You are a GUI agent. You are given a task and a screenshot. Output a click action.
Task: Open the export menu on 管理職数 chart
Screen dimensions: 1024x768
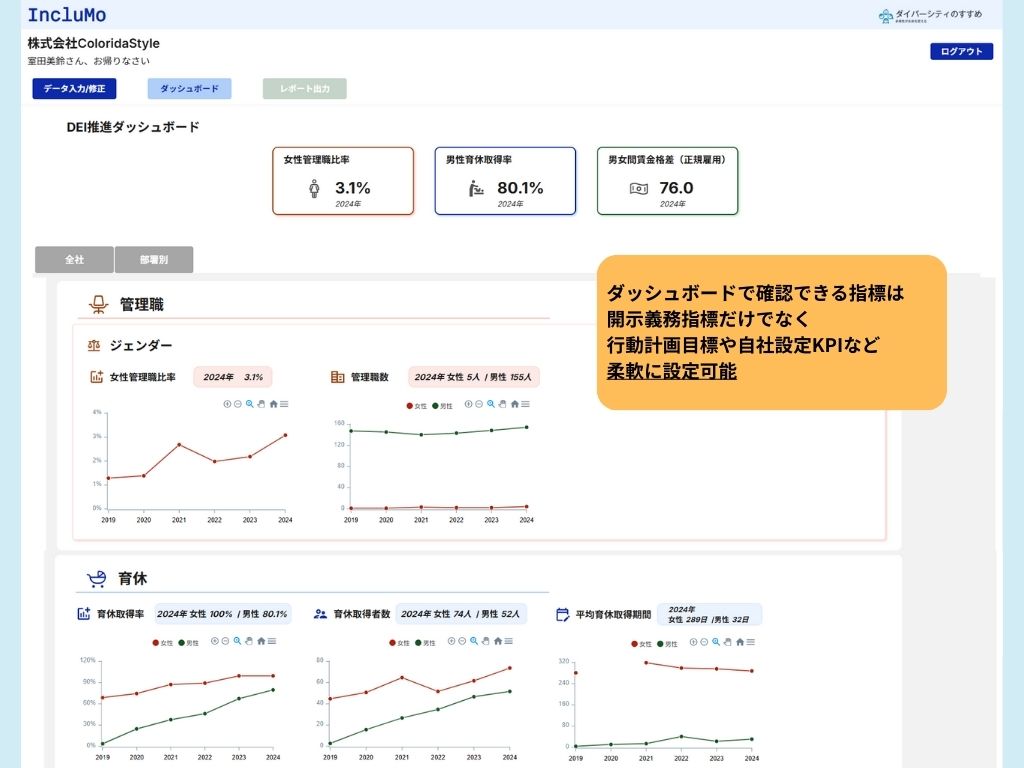(525, 404)
